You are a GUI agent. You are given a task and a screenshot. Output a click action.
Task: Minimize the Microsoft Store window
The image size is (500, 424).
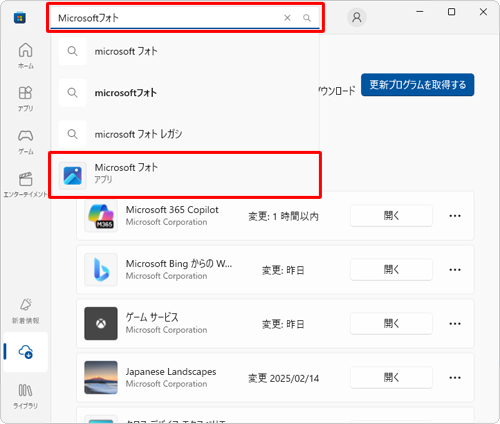click(420, 12)
